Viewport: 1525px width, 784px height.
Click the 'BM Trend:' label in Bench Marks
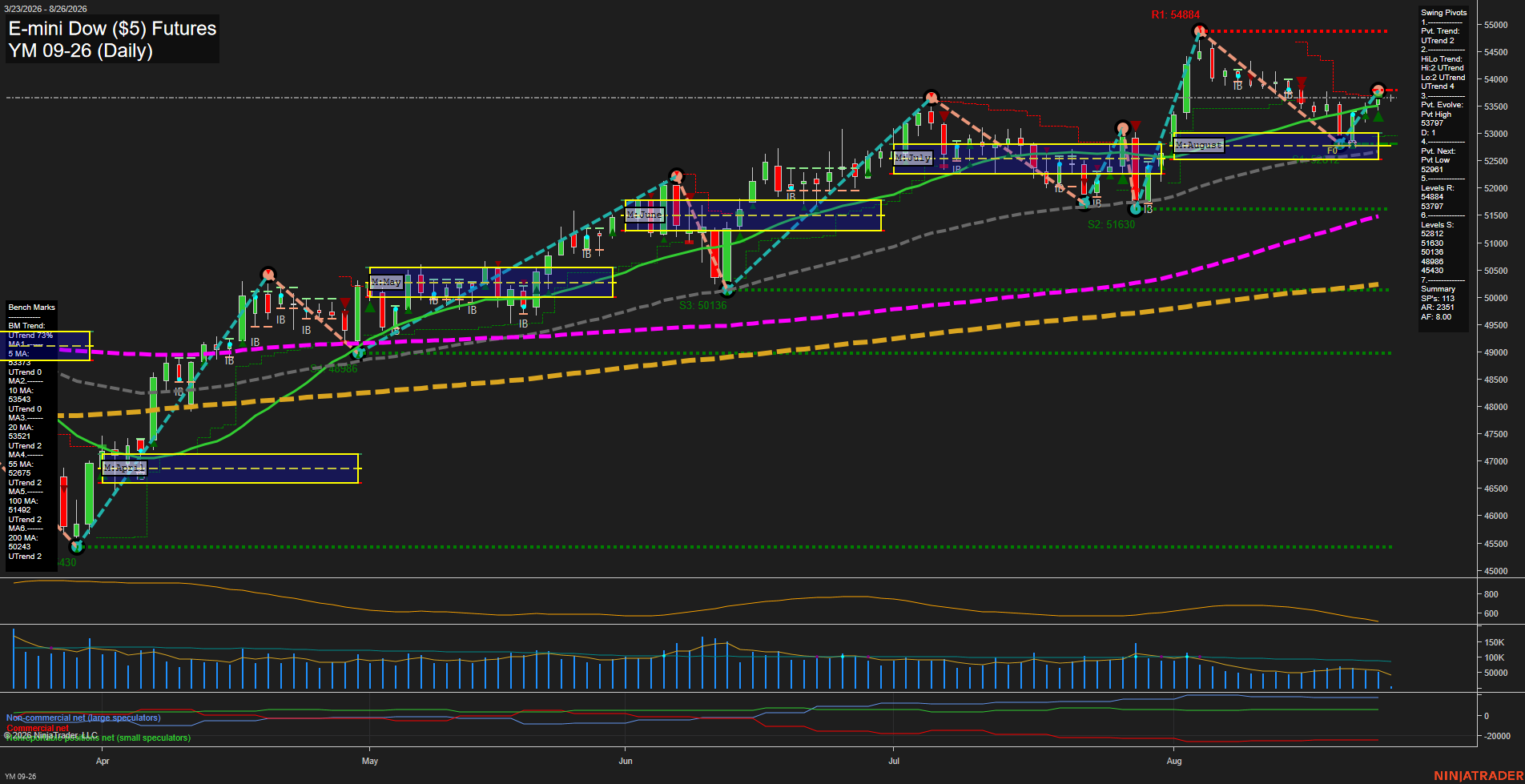point(26,326)
